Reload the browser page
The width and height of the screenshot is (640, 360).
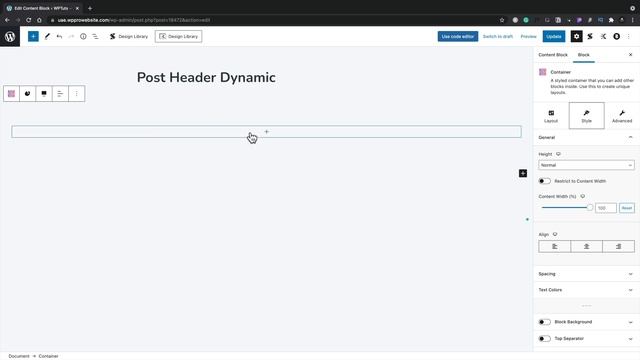coord(28,20)
